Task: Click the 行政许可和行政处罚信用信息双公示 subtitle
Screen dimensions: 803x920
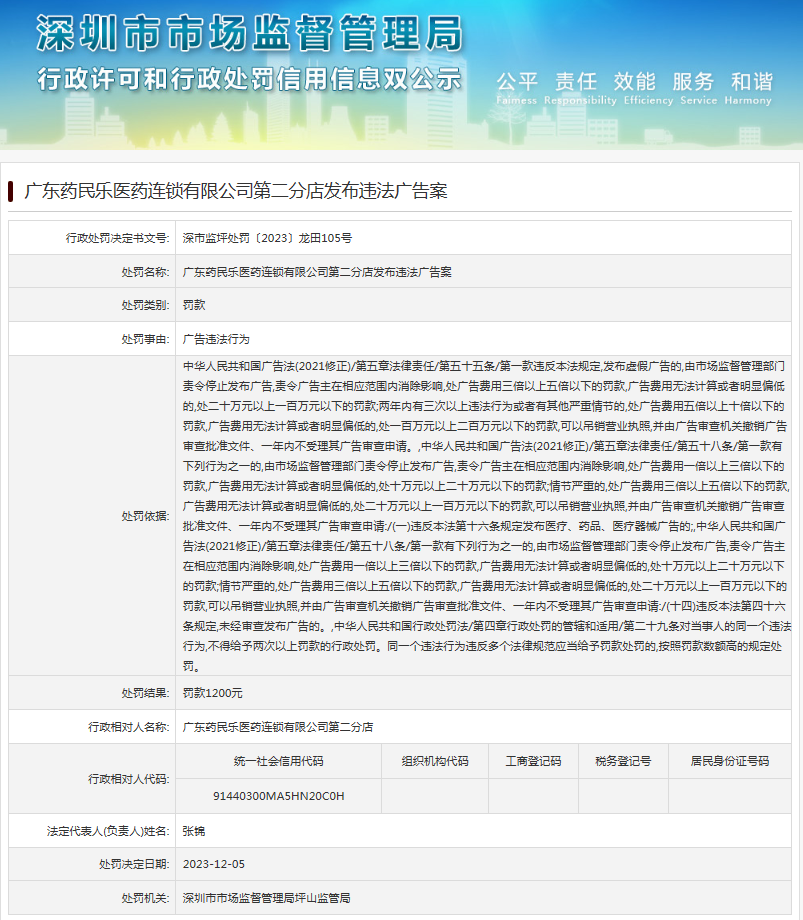Action: [x=249, y=79]
